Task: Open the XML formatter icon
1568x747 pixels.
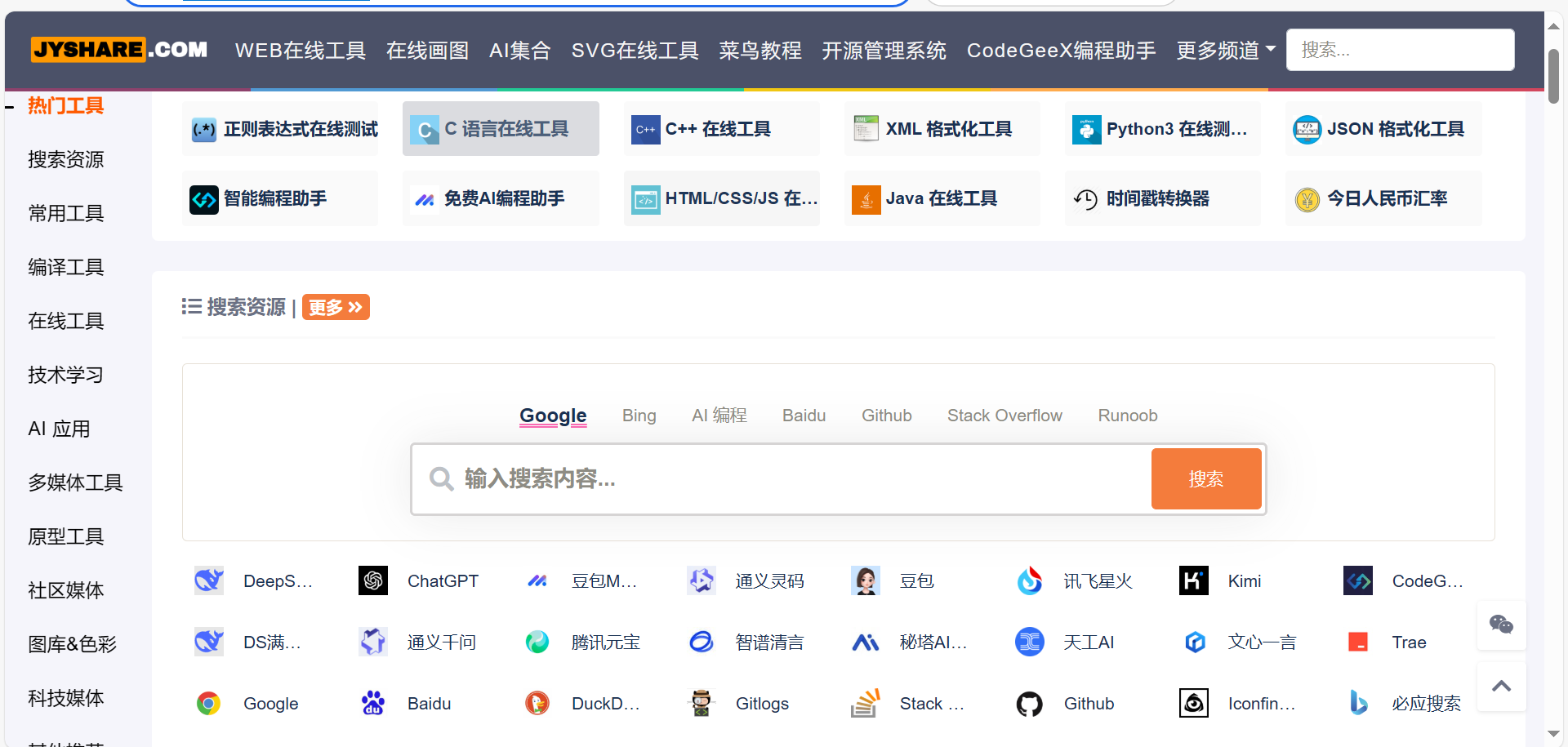Action: (866, 129)
